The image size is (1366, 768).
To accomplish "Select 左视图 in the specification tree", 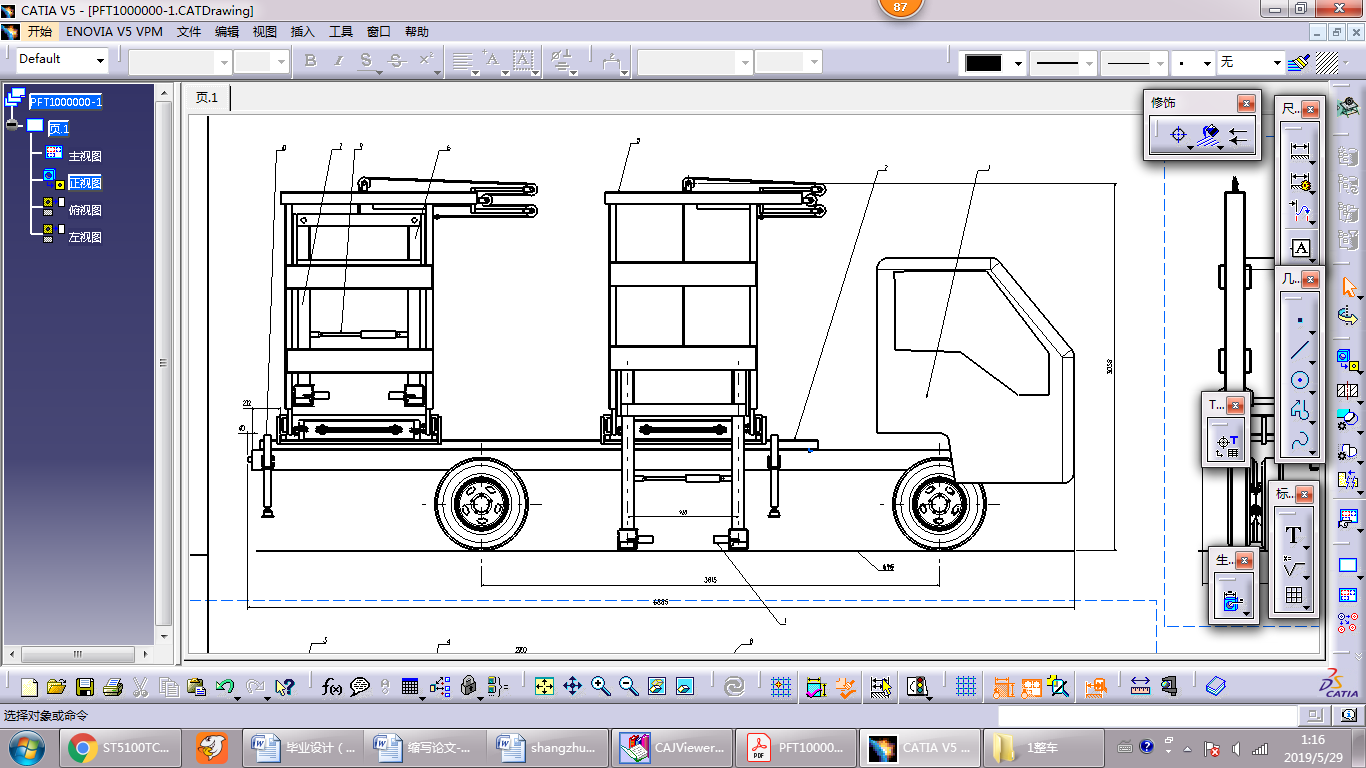I will 85,237.
